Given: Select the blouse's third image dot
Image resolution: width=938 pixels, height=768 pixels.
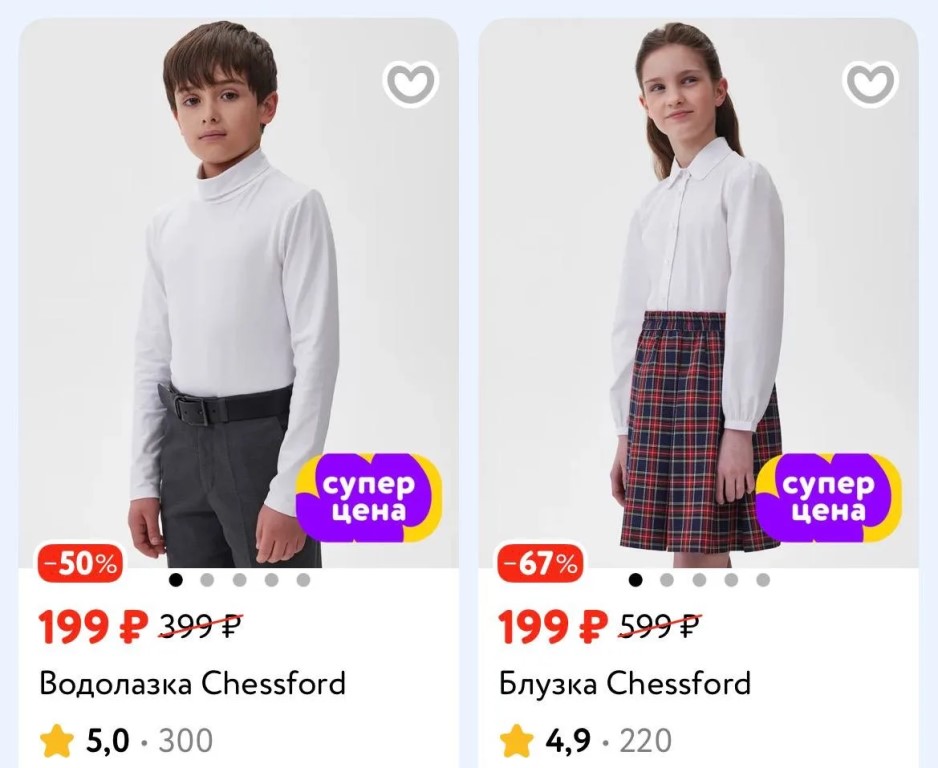Looking at the screenshot, I should 699,579.
